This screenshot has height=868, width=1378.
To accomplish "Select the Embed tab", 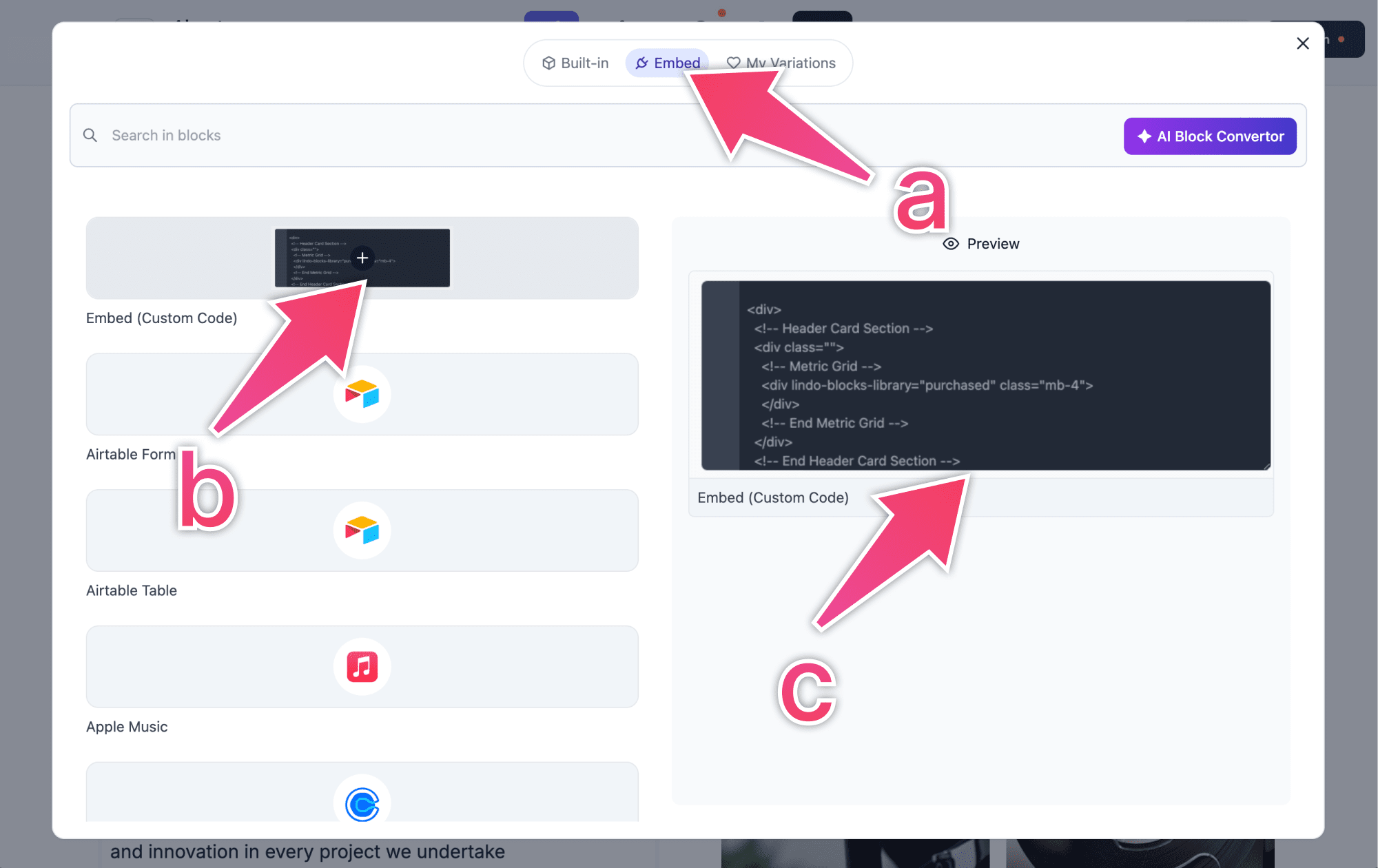I will 667,63.
